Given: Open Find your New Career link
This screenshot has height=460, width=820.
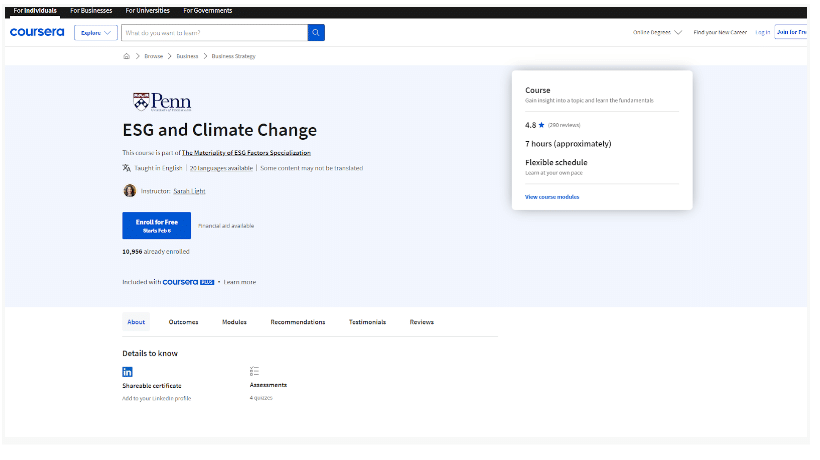Looking at the screenshot, I should coord(720,32).
